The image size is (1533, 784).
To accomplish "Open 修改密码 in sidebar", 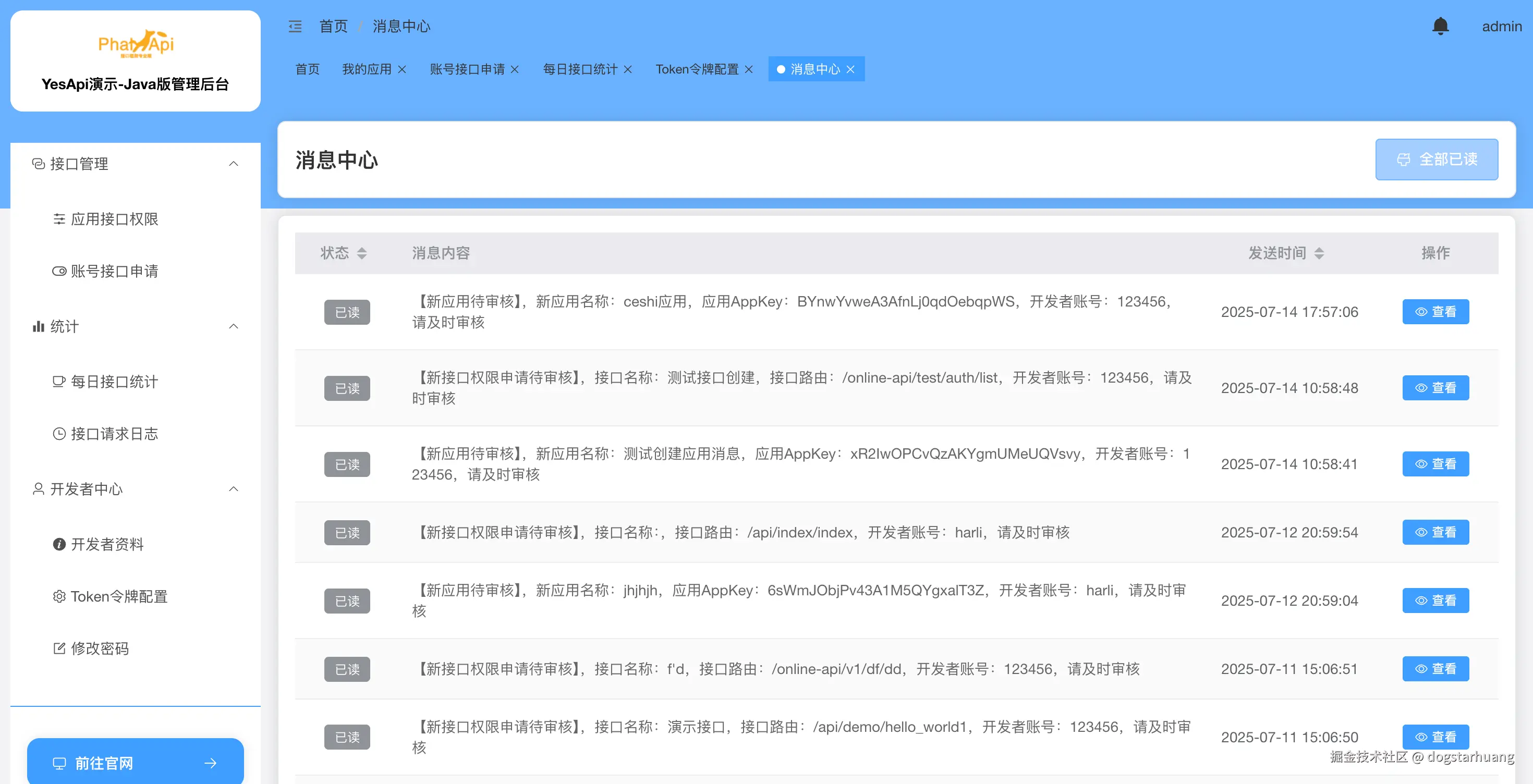I will (x=100, y=648).
